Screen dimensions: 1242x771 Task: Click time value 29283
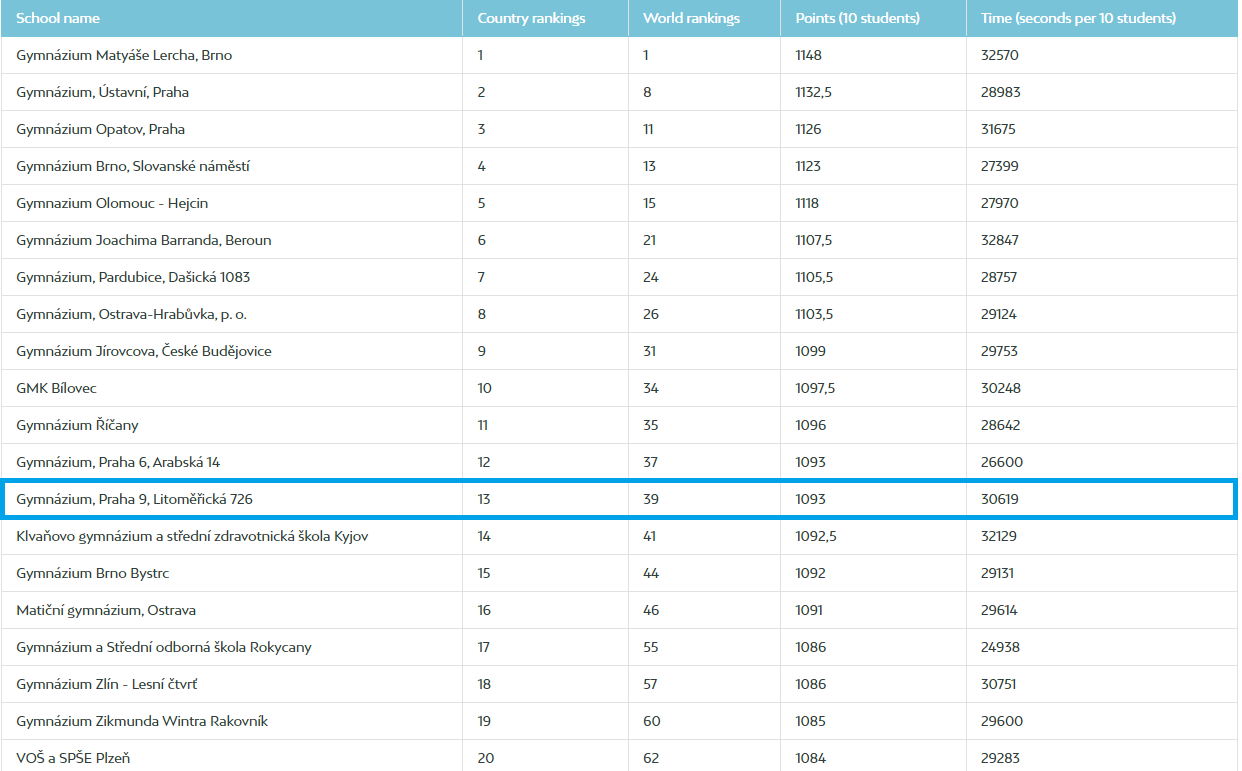pos(1000,758)
